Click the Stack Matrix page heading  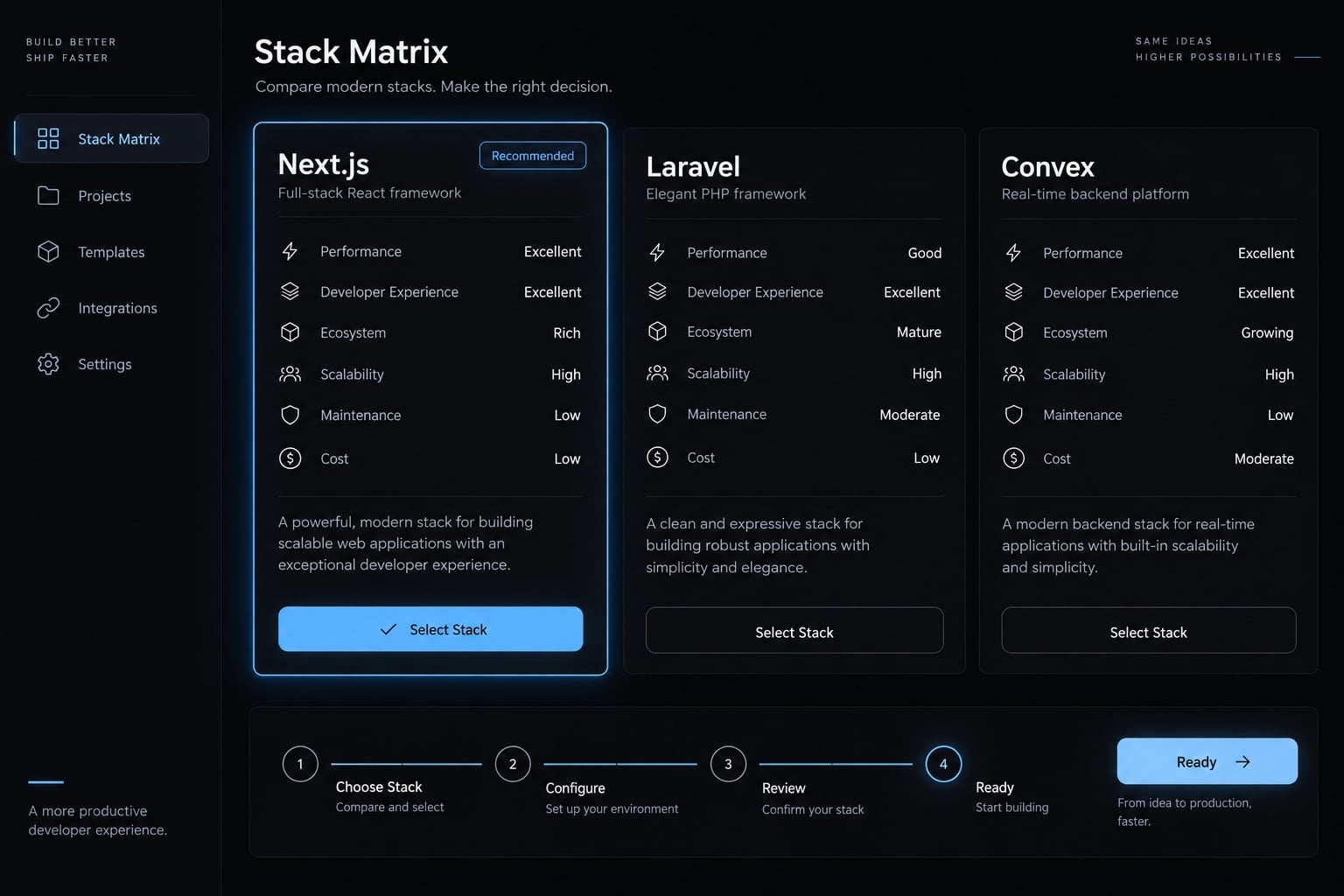[351, 52]
